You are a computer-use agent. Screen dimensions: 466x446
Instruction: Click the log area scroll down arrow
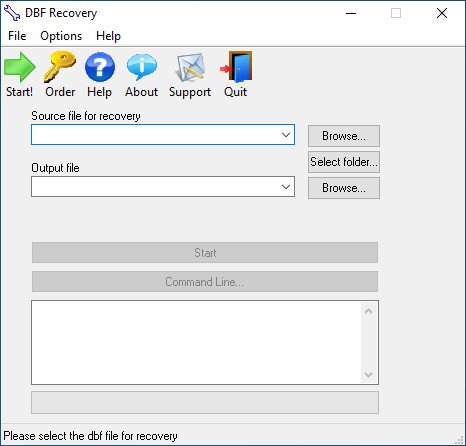point(369,374)
